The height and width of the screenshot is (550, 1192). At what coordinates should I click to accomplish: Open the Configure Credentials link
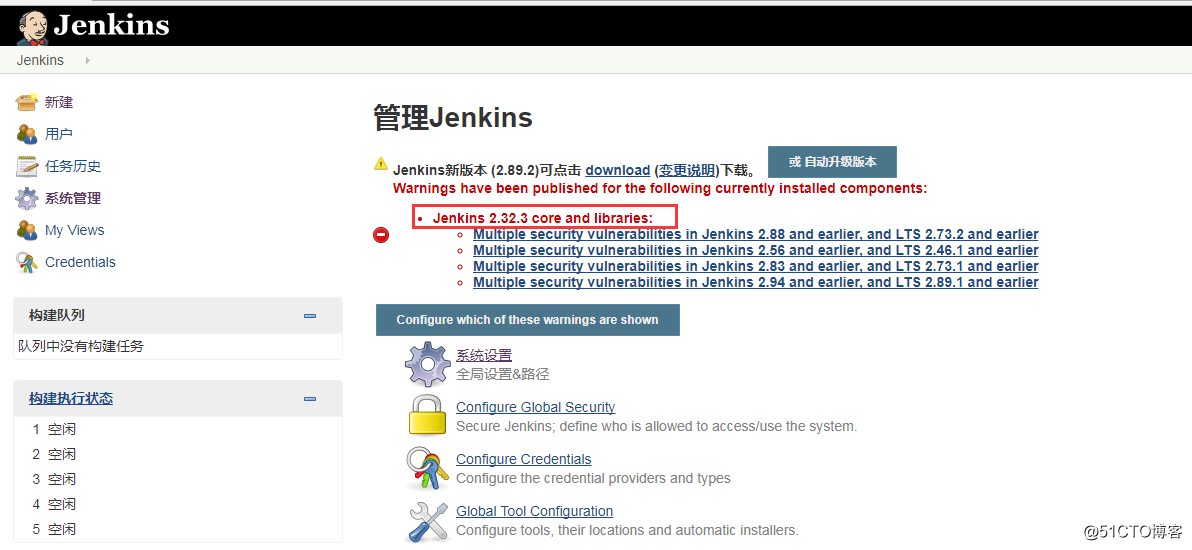(524, 459)
